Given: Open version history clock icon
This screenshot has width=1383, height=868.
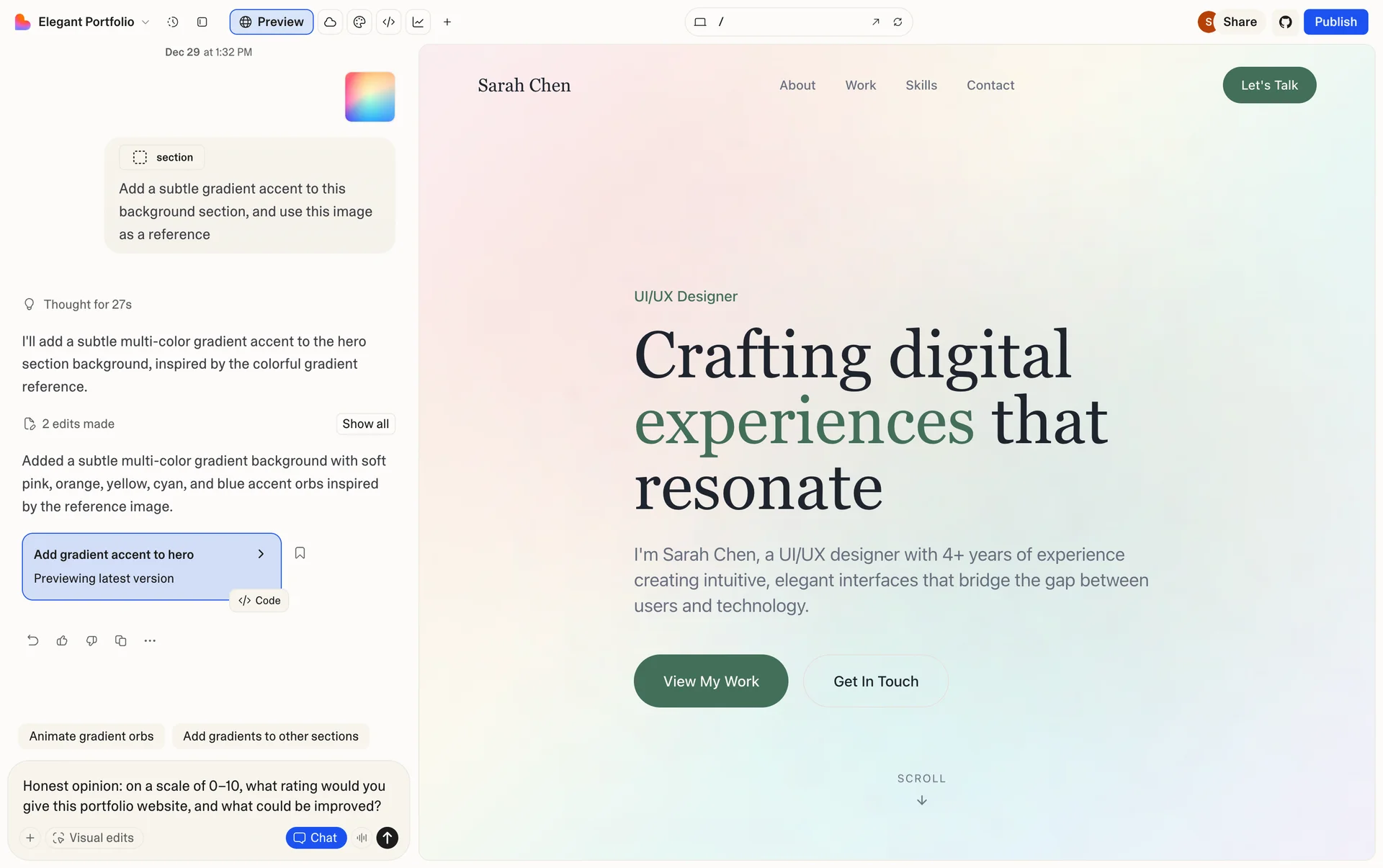Looking at the screenshot, I should pos(173,22).
